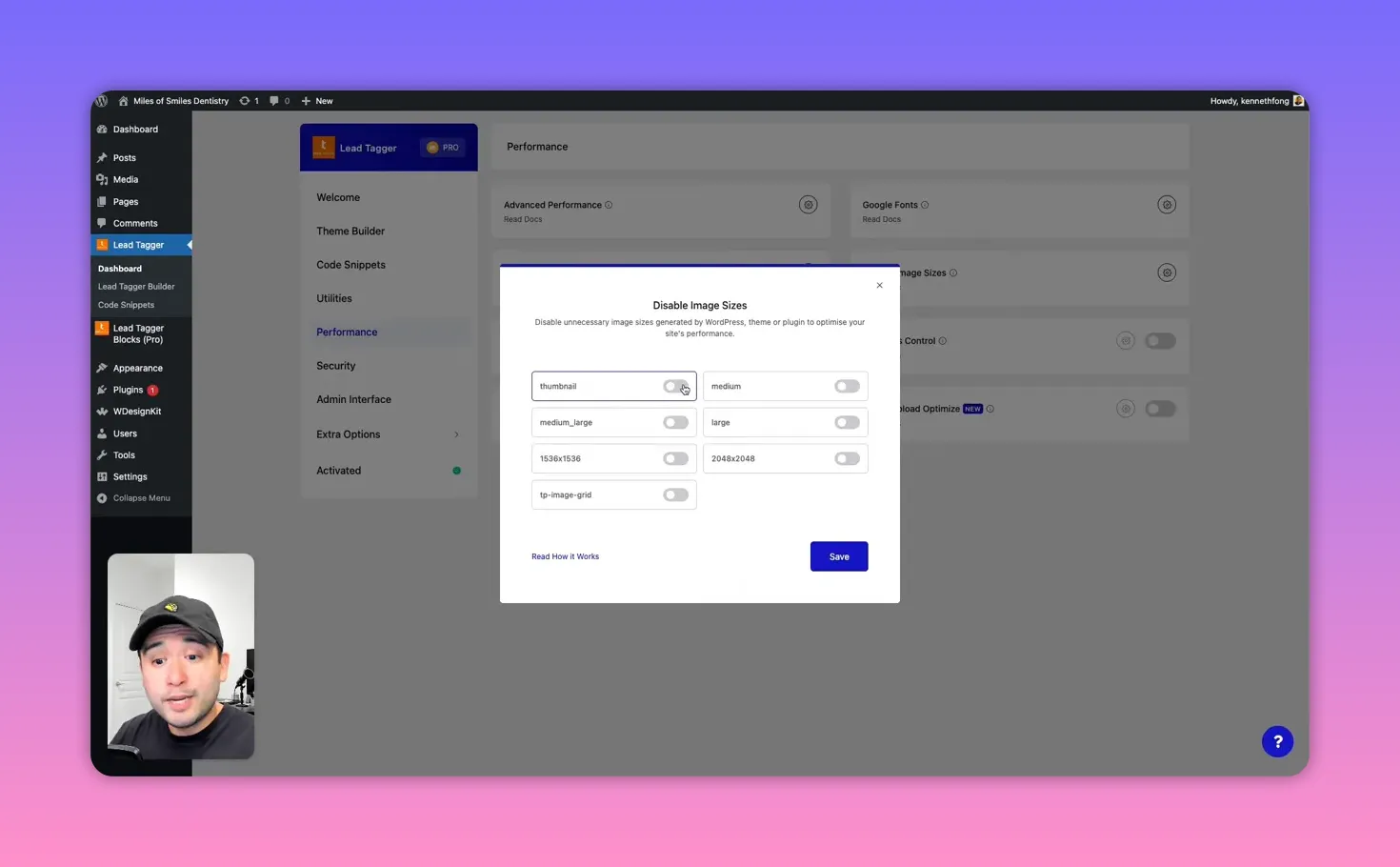Image resolution: width=1400 pixels, height=867 pixels.
Task: Click the Advanced Performance gear icon
Action: pyautogui.click(x=808, y=204)
